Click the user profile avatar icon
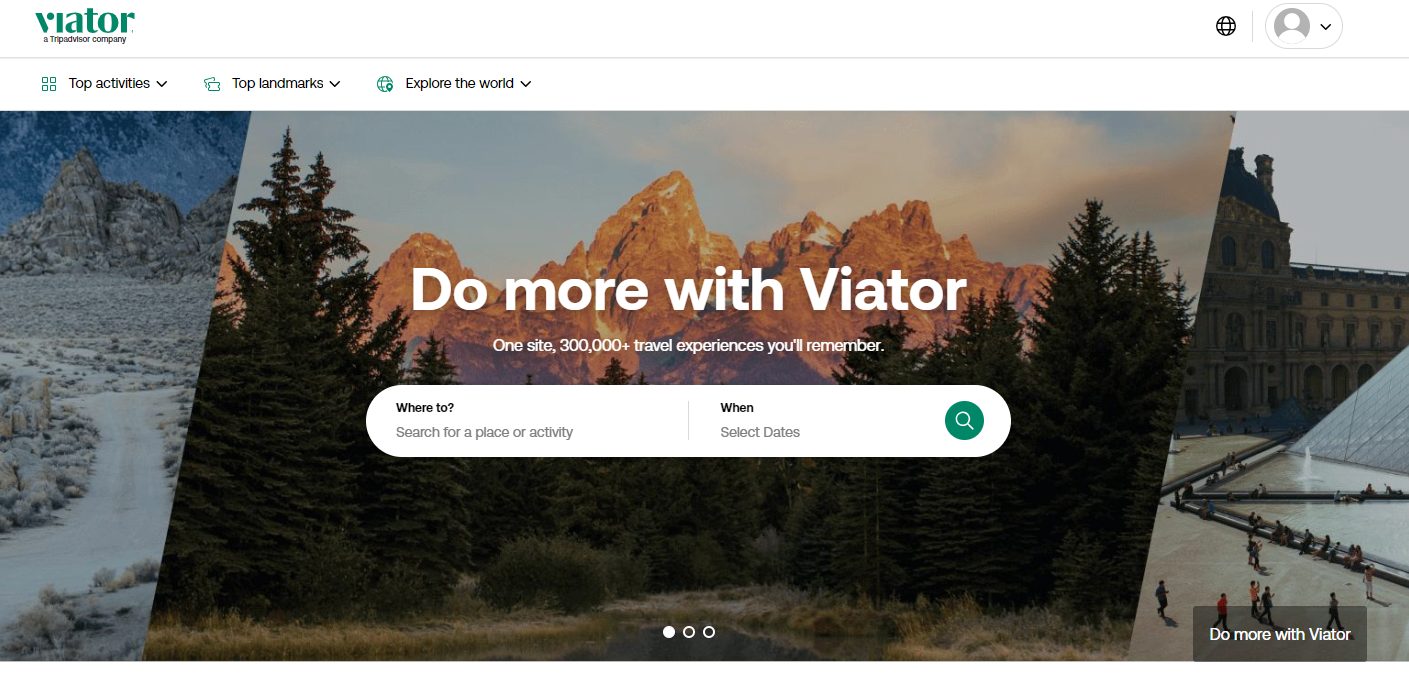This screenshot has height=683, width=1409. point(1292,26)
